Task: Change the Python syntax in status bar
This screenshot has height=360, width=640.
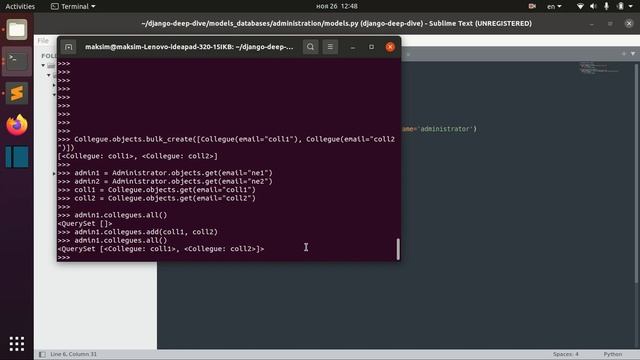Action: click(613, 354)
